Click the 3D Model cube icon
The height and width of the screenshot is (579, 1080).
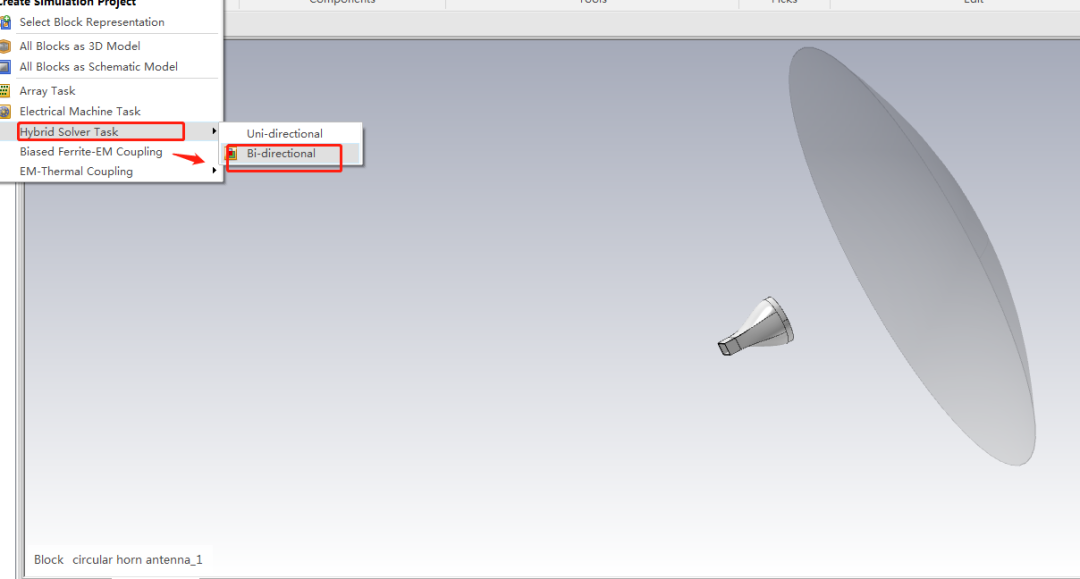click(x=6, y=46)
